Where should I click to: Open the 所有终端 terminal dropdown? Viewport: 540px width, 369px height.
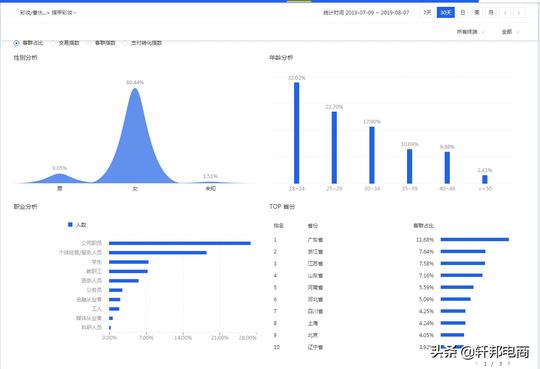470,32
